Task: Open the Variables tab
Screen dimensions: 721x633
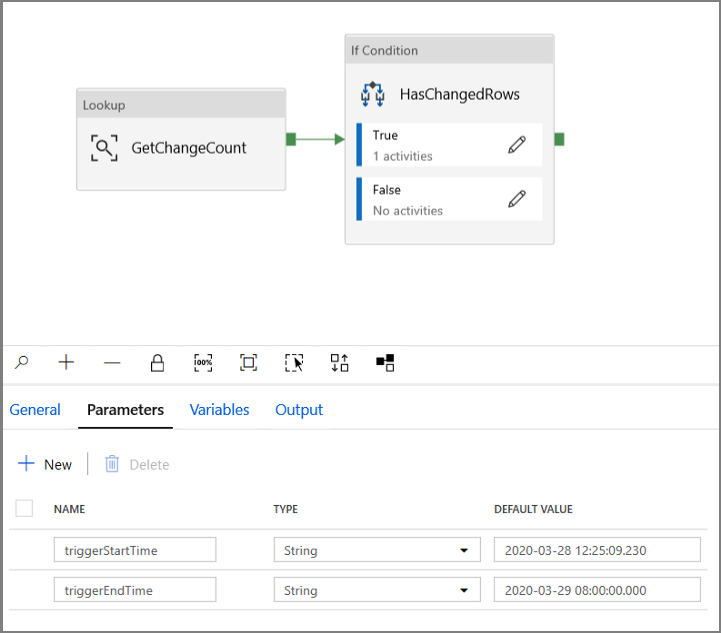Action: click(x=219, y=410)
